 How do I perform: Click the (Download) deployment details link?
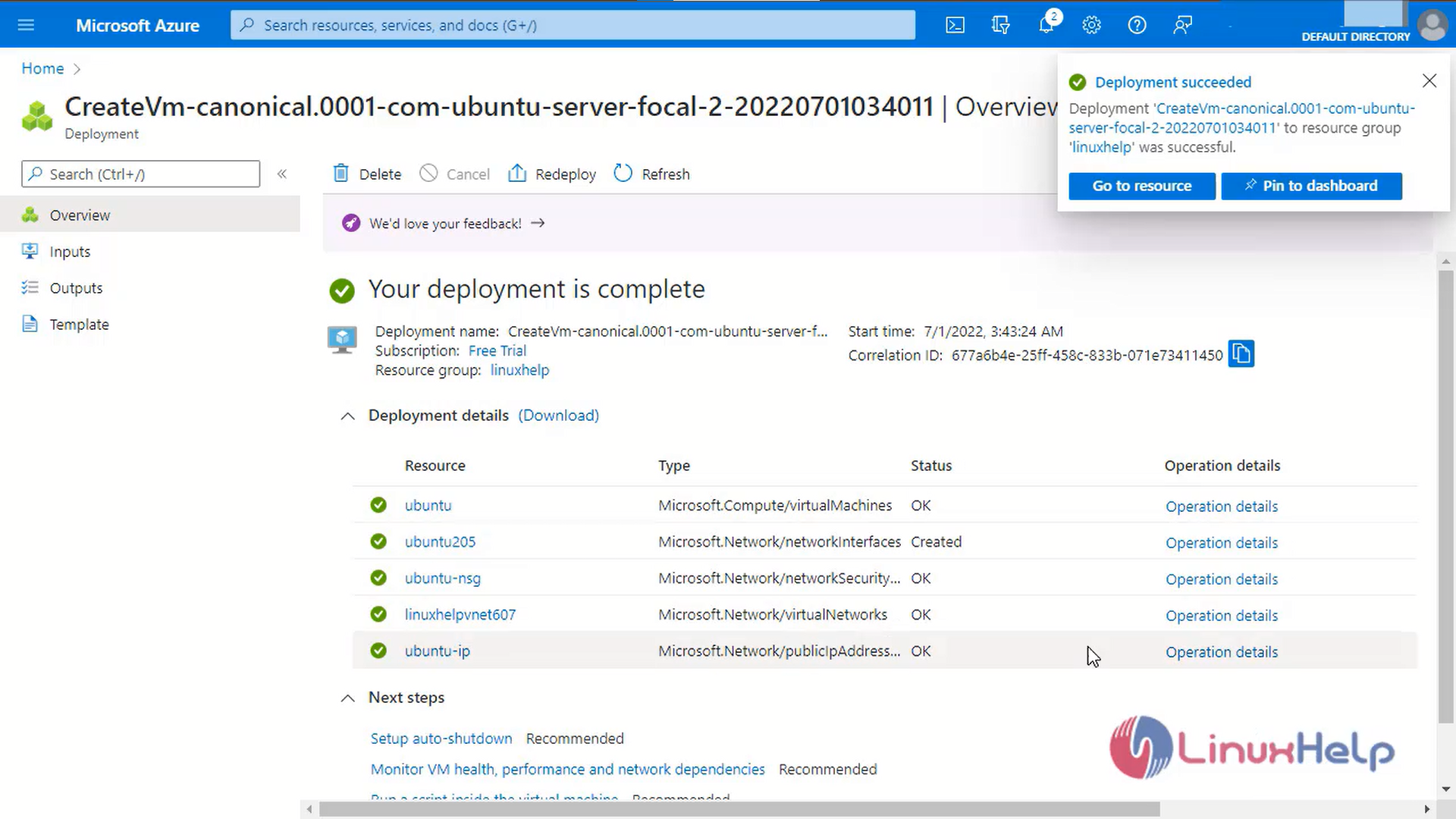(x=558, y=416)
